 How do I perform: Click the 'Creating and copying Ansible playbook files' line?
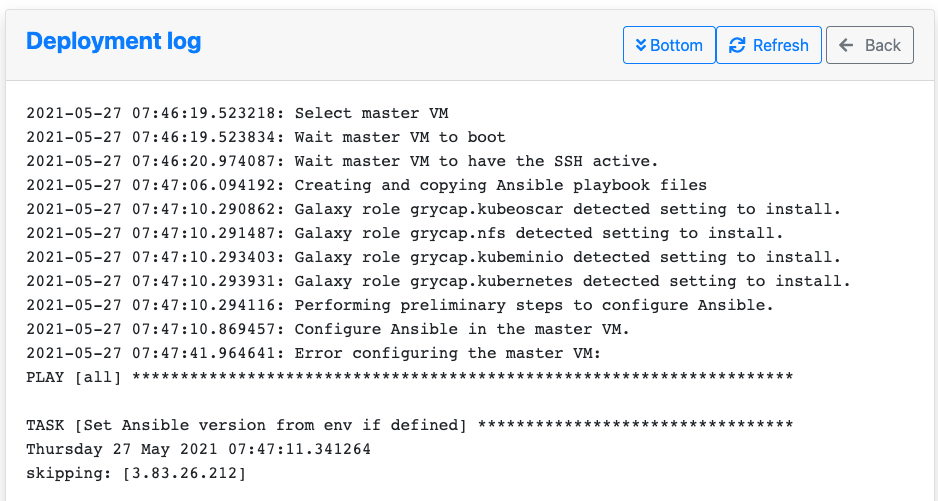[367, 185]
